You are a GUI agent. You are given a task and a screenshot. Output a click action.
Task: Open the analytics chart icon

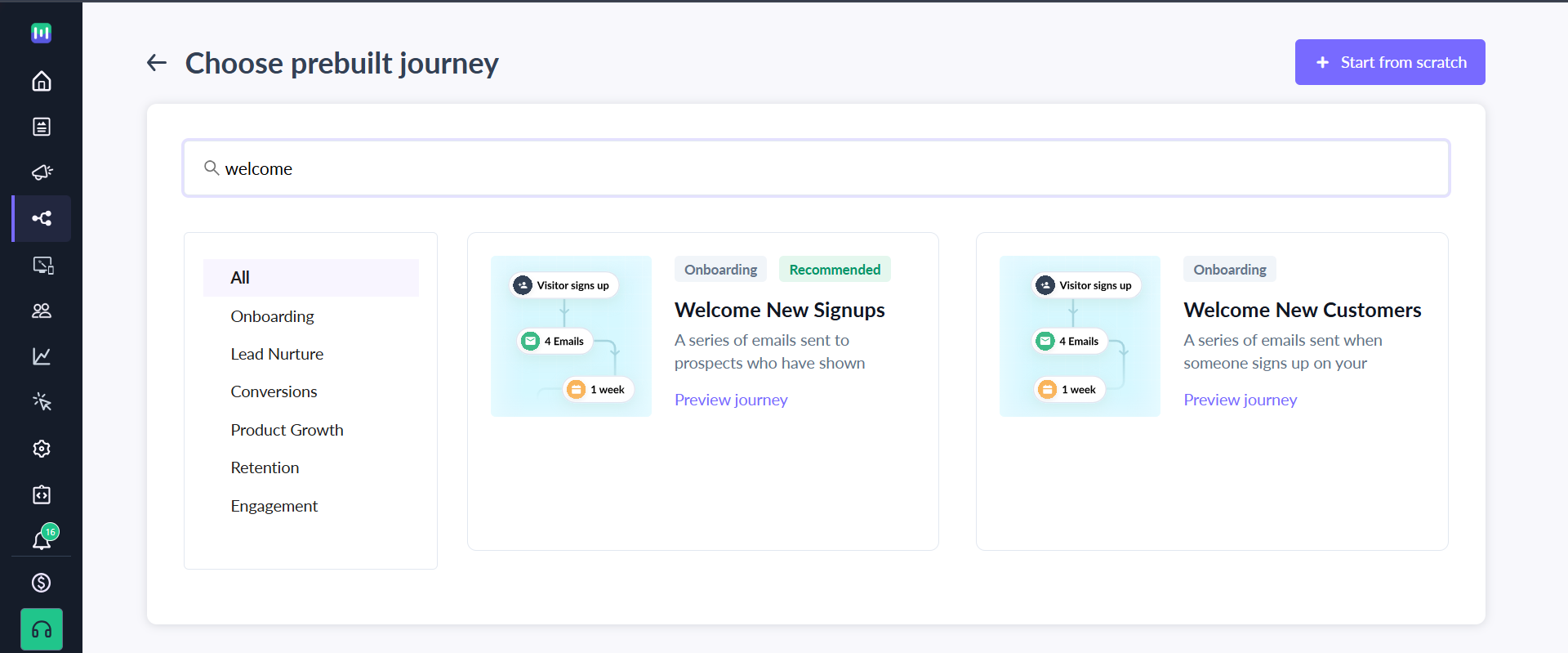click(x=42, y=356)
